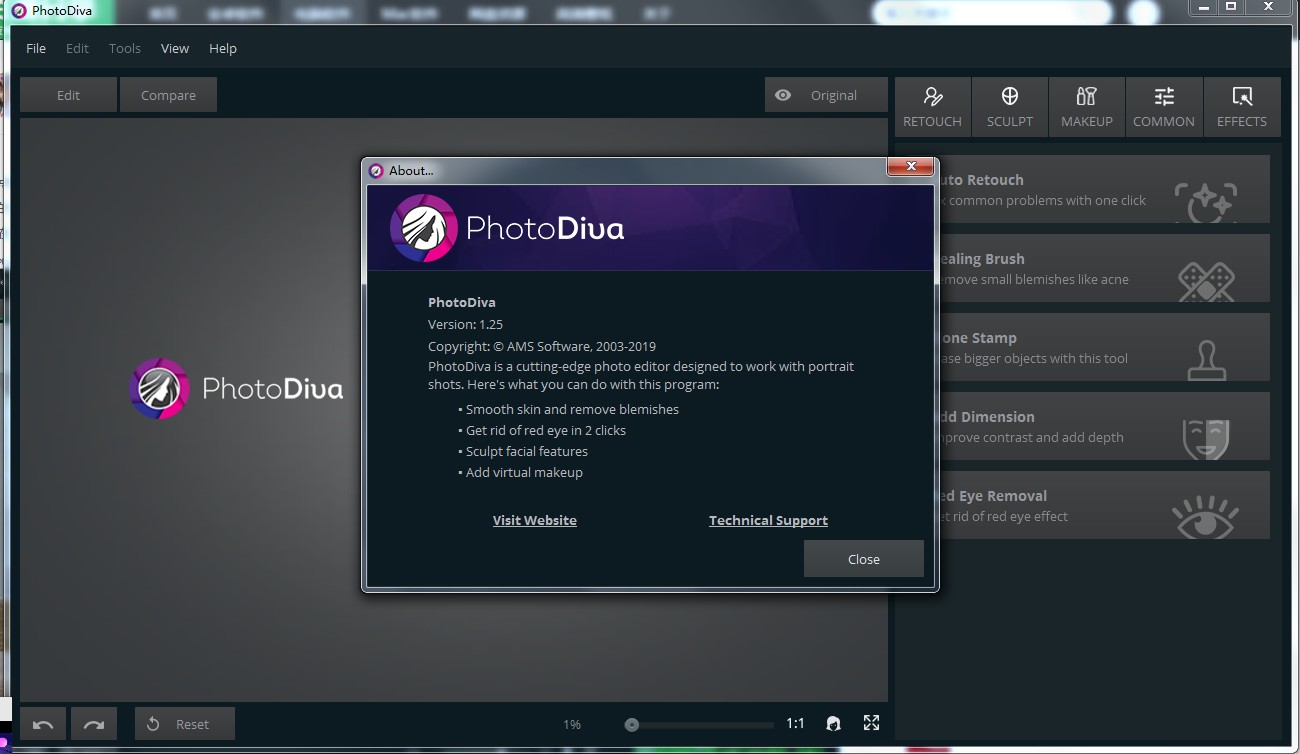Viewport: 1300px width, 754px height.
Task: Select the Clone Stamp tool title
Action: [977, 338]
